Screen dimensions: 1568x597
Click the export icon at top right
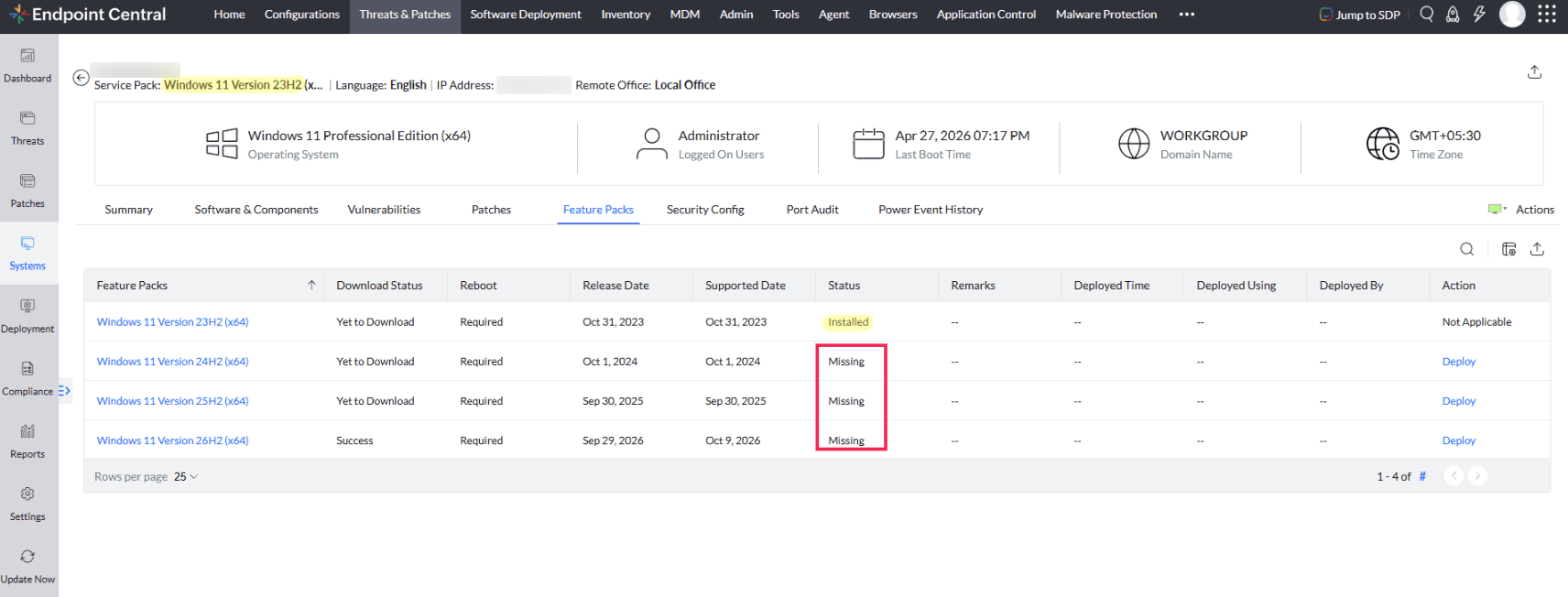point(1535,72)
